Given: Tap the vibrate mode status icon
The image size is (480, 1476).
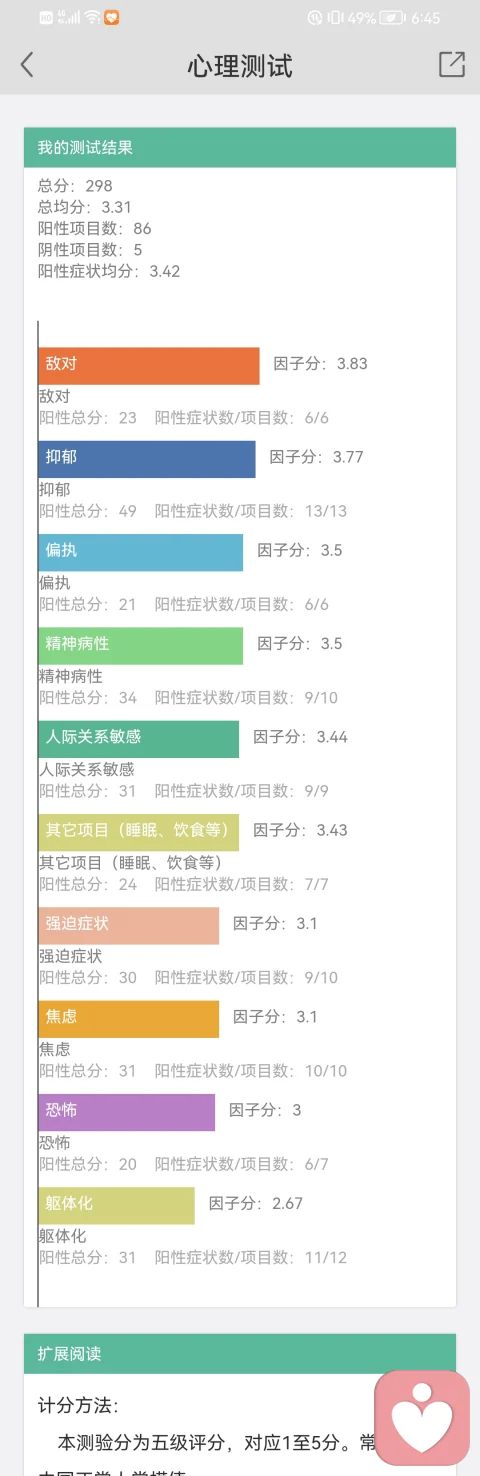Looking at the screenshot, I should point(335,18).
